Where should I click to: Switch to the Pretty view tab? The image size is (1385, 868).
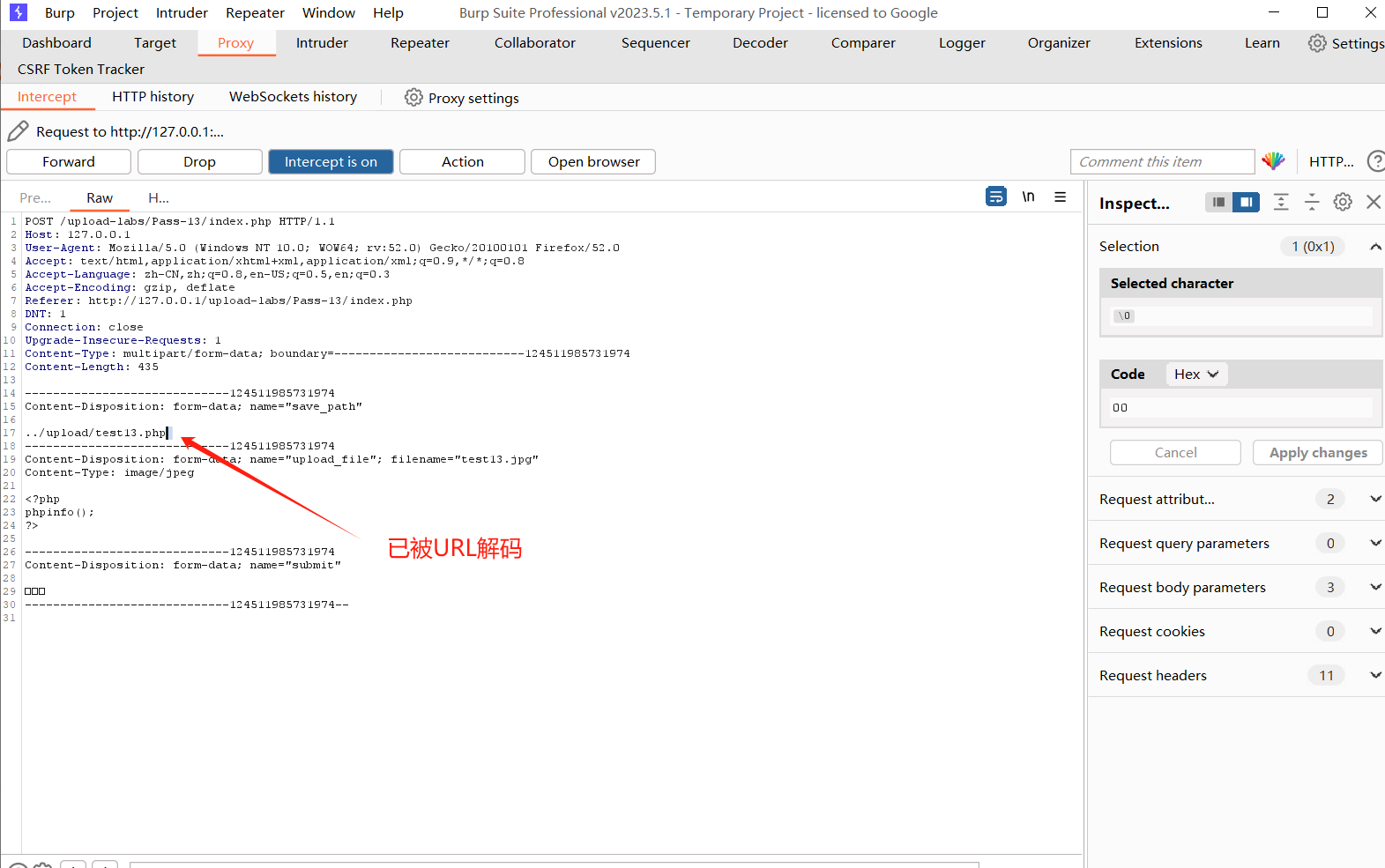click(35, 198)
